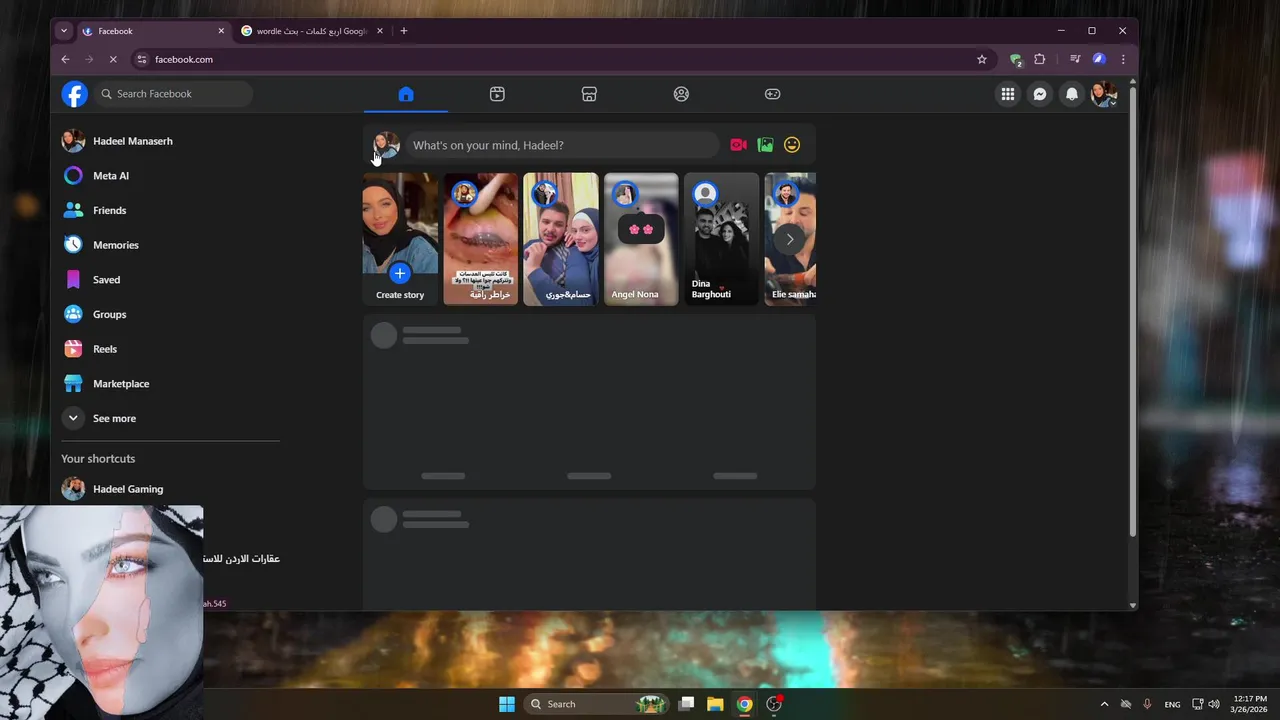Open the Facebook logo home link

[75, 94]
